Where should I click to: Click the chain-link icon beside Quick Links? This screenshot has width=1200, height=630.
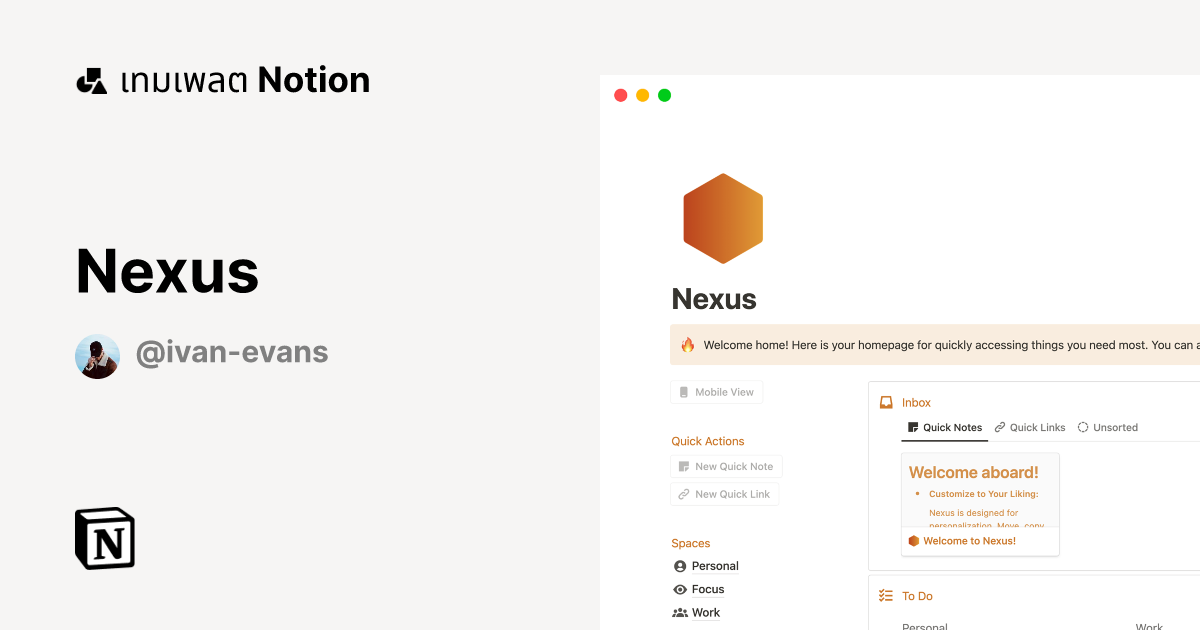1000,427
